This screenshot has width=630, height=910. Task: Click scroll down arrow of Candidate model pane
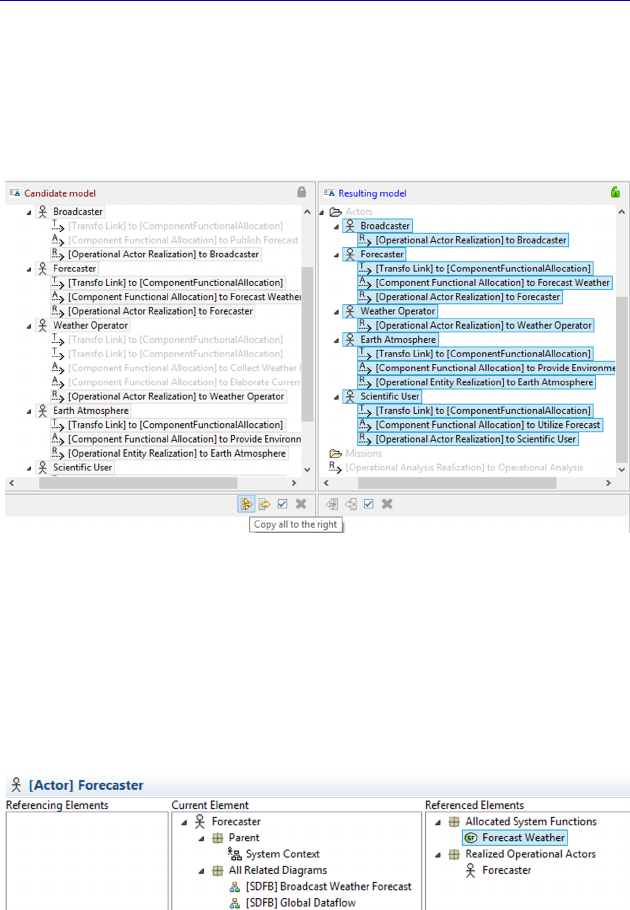[x=307, y=470]
